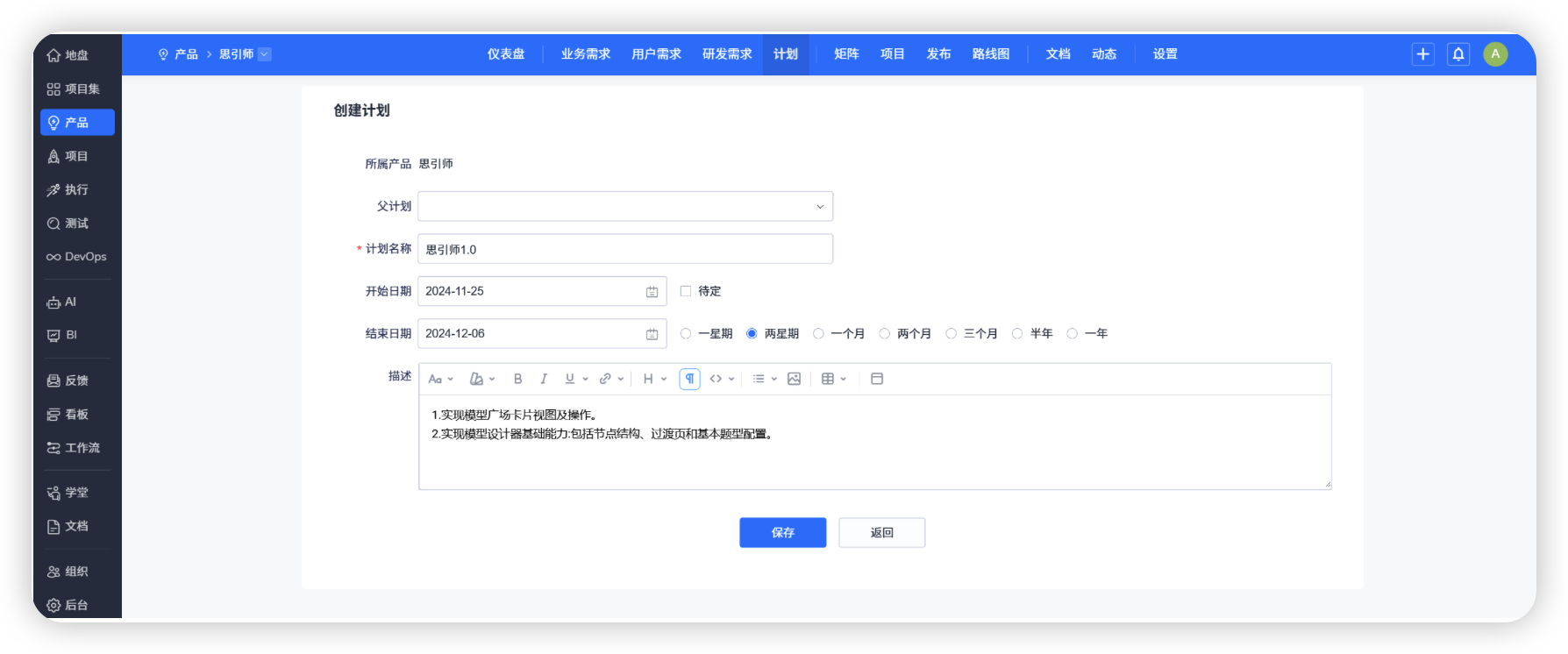Open 学堂 in the sidebar
This screenshot has width=1568, height=654.
(68, 493)
